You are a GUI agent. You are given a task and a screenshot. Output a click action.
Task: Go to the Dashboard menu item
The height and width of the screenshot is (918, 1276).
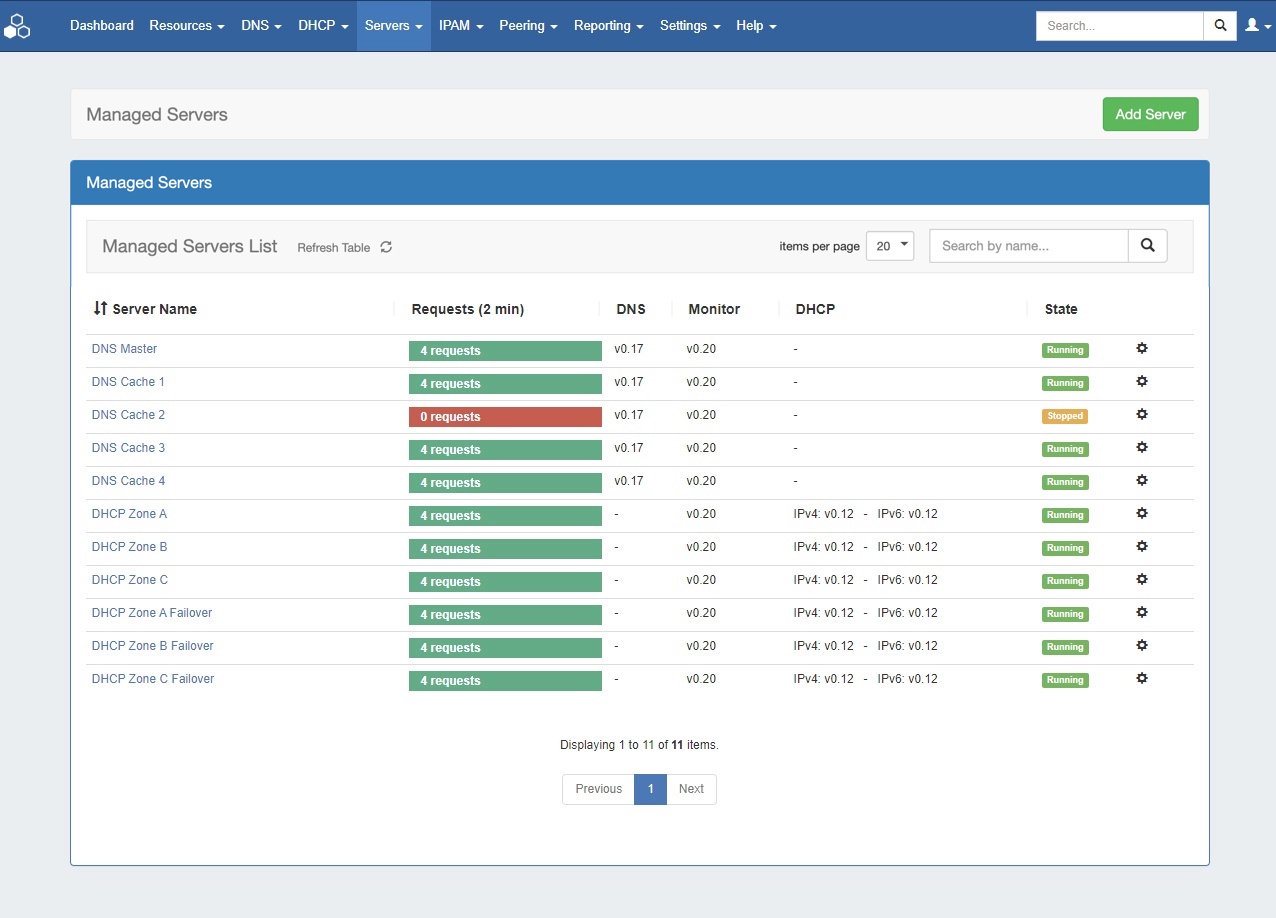102,26
